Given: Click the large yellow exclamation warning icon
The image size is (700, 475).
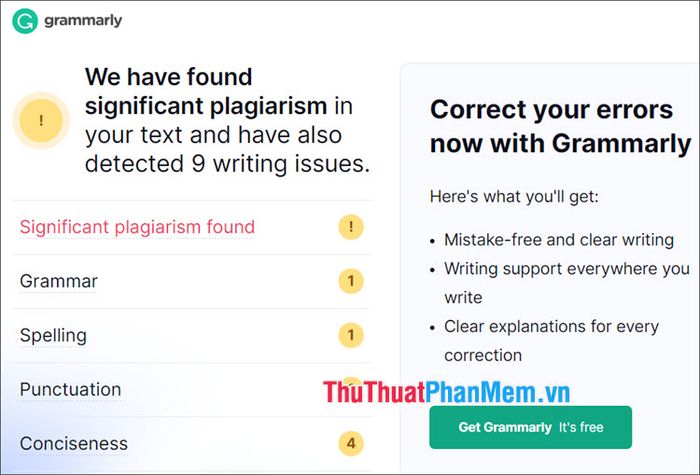Looking at the screenshot, I should click(41, 120).
